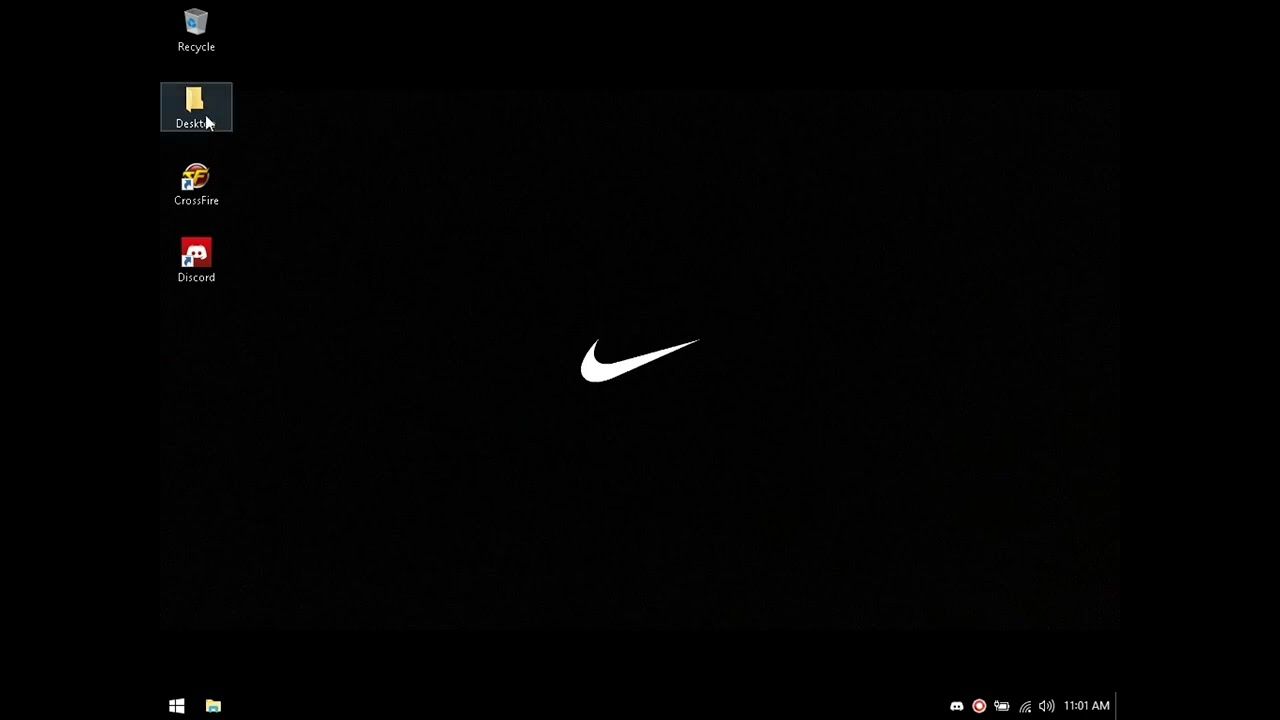Open File Explorer from the taskbar
The image size is (1280, 720).
[x=213, y=706]
